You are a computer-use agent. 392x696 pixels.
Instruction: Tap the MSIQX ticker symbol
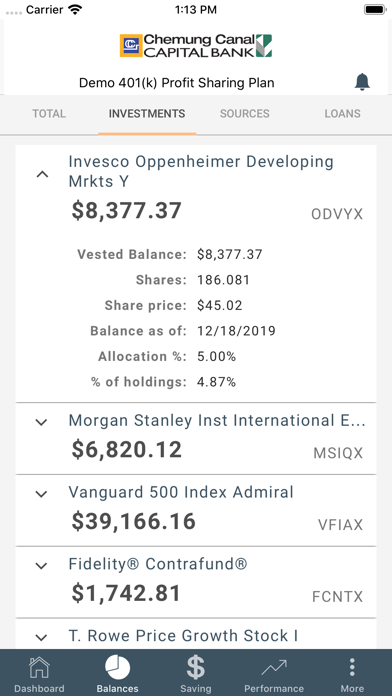tap(338, 453)
